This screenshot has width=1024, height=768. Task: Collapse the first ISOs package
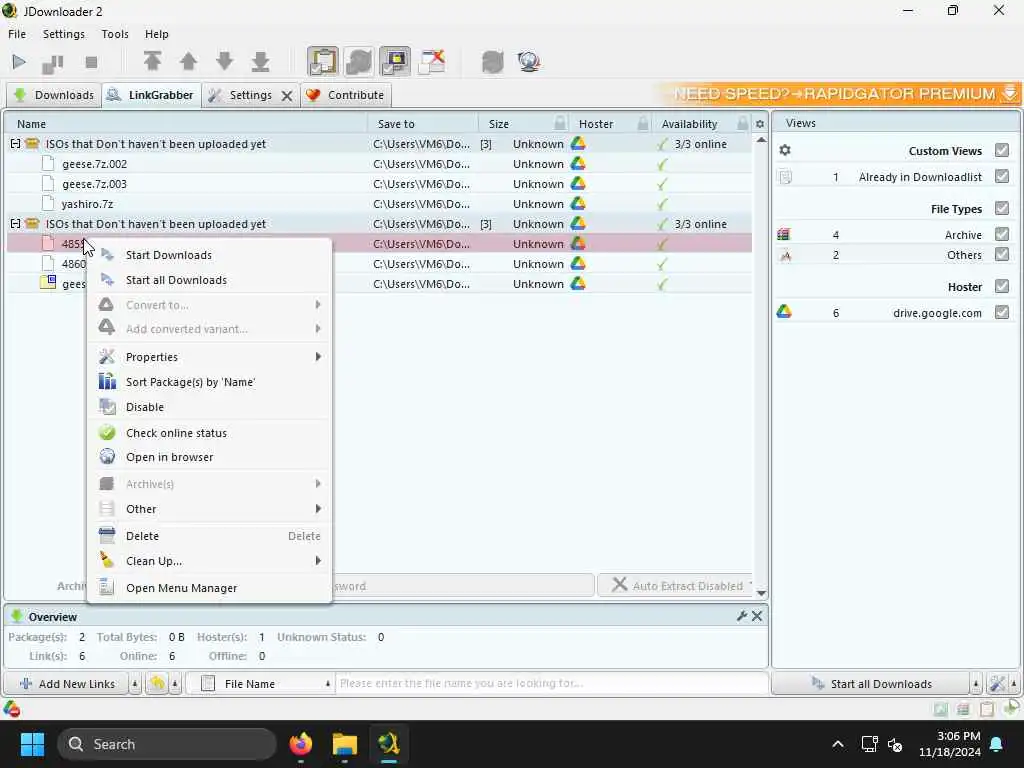pyautogui.click(x=15, y=144)
